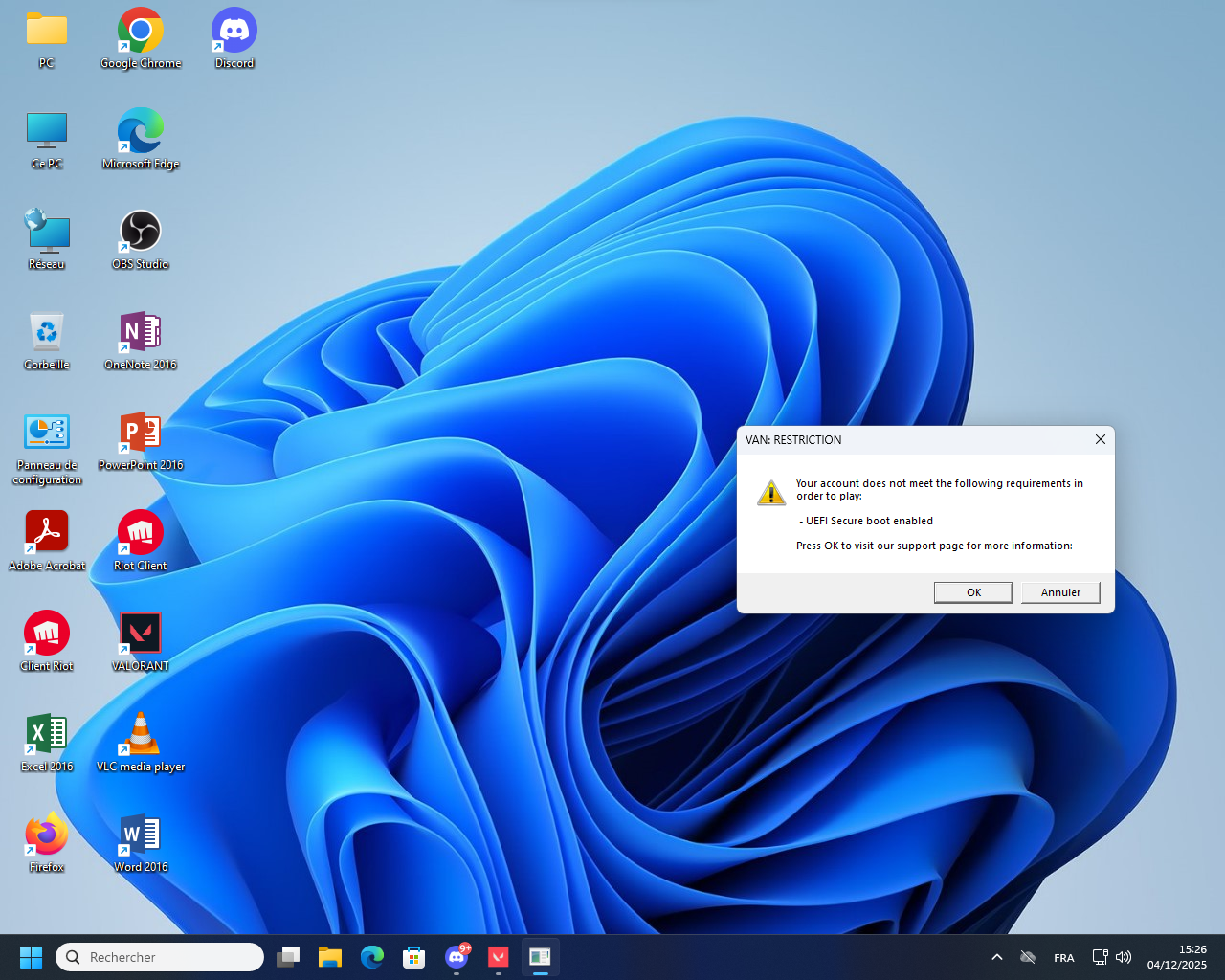This screenshot has width=1225, height=980.
Task: Click the 'UEFI Secure boot enabled' text
Action: 869,521
